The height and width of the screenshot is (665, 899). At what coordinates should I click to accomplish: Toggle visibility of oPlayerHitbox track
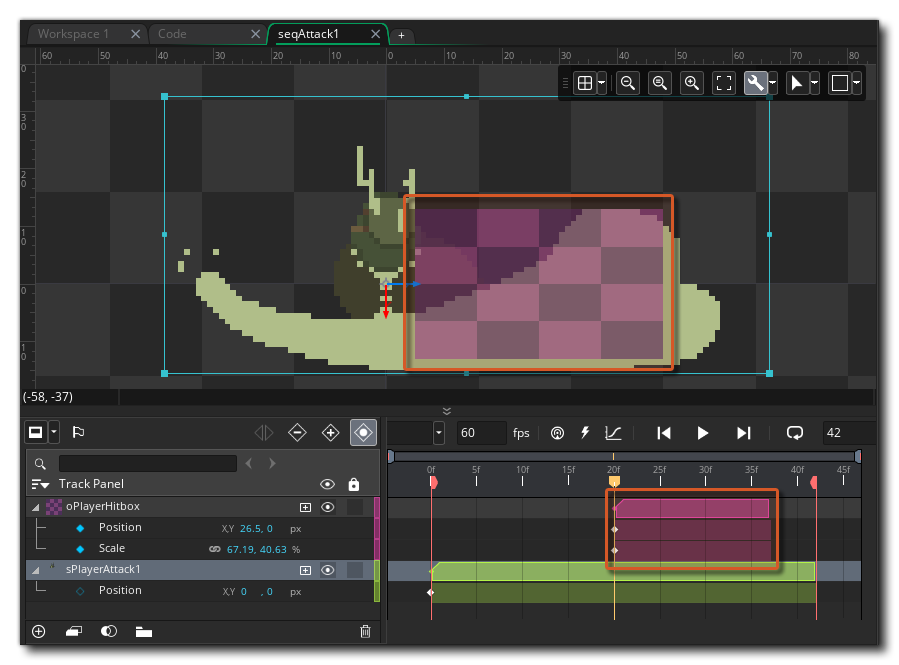pyautogui.click(x=327, y=507)
